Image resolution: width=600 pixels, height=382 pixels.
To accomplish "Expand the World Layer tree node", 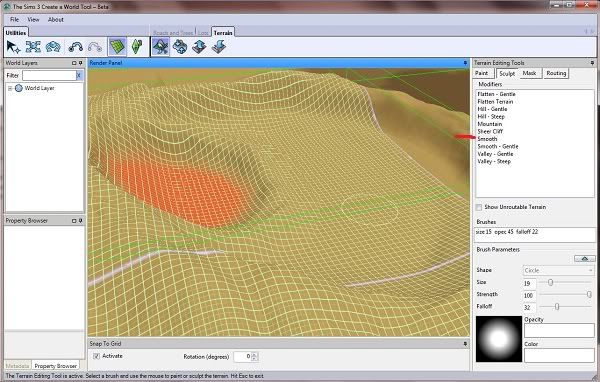I will [x=10, y=88].
